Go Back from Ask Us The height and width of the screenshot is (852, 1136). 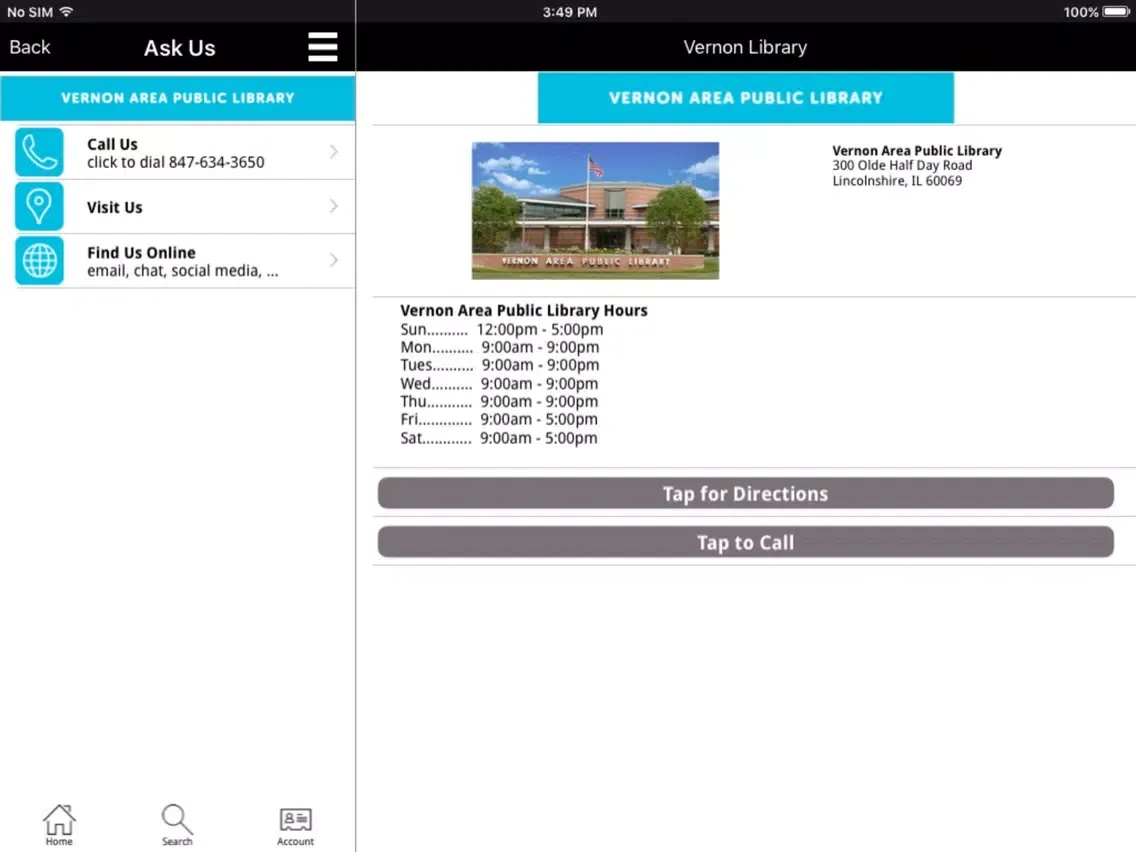click(30, 47)
